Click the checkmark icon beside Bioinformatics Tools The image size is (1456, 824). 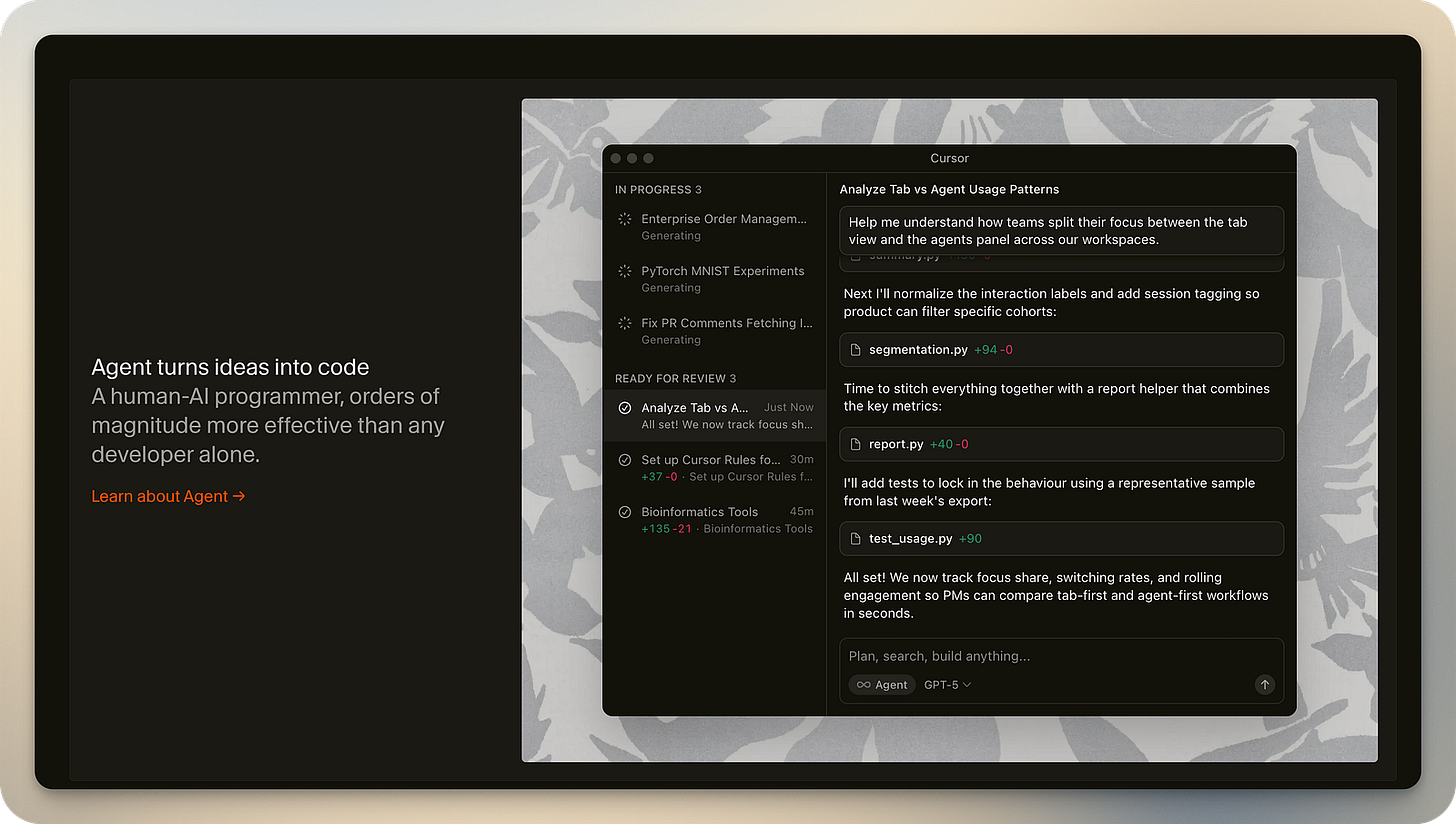[624, 512]
